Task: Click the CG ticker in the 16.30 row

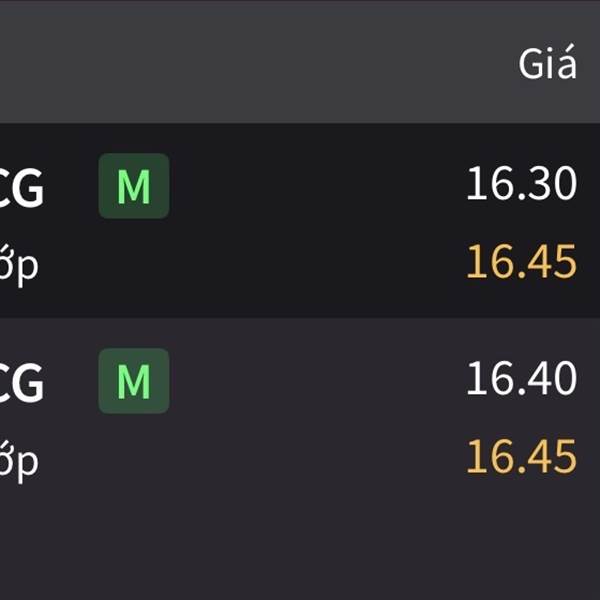Action: click(22, 188)
